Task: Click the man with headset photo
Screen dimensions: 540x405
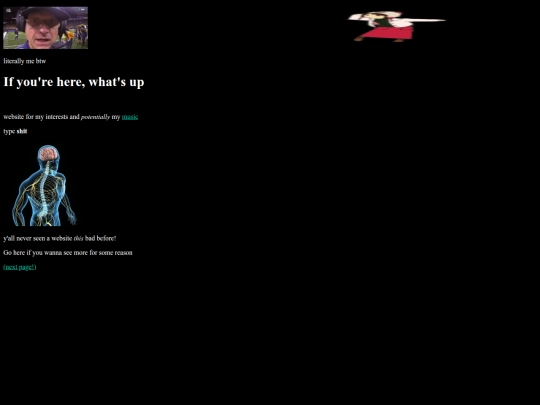Action: point(45,28)
